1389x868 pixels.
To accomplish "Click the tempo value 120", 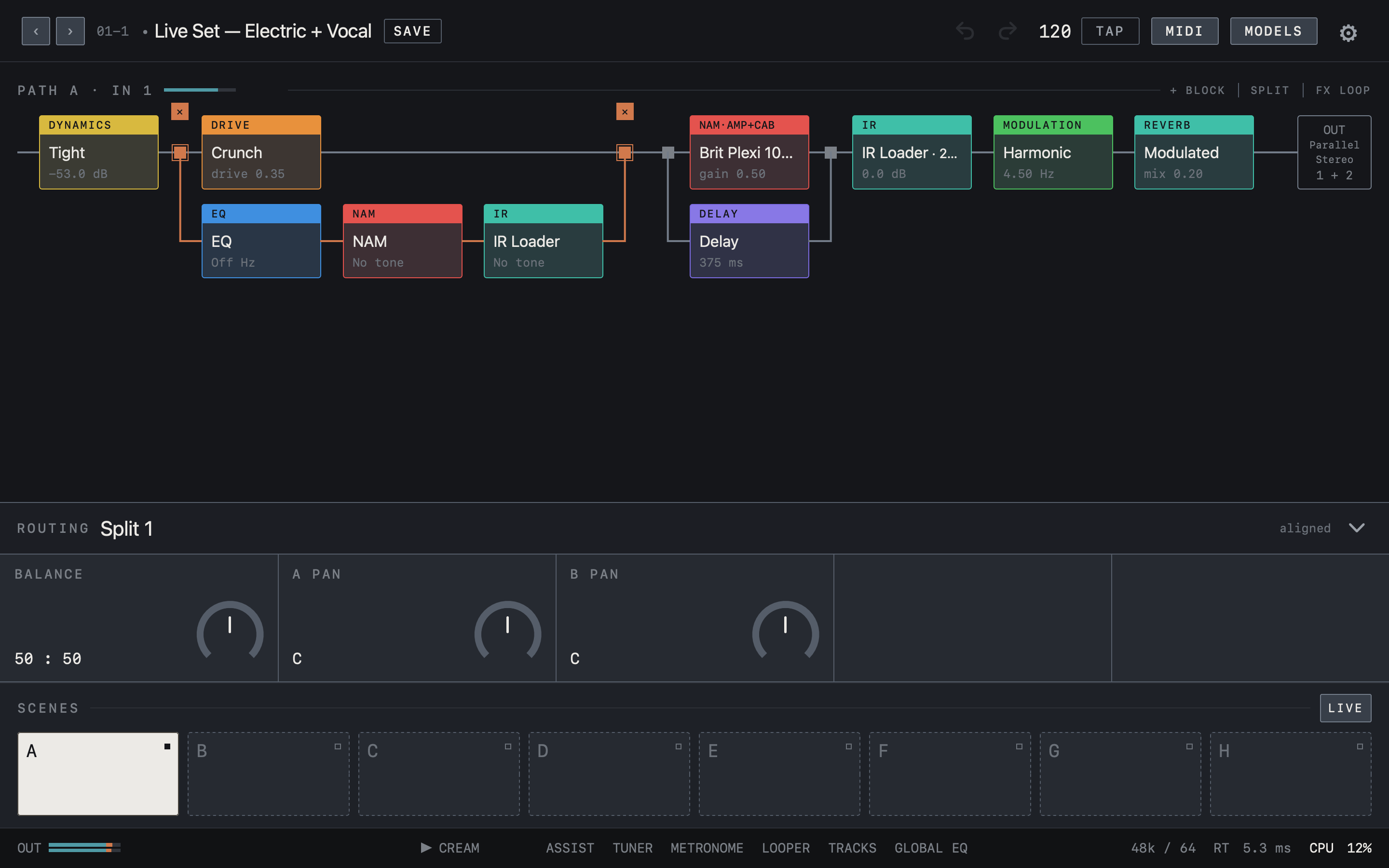I will point(1054,31).
